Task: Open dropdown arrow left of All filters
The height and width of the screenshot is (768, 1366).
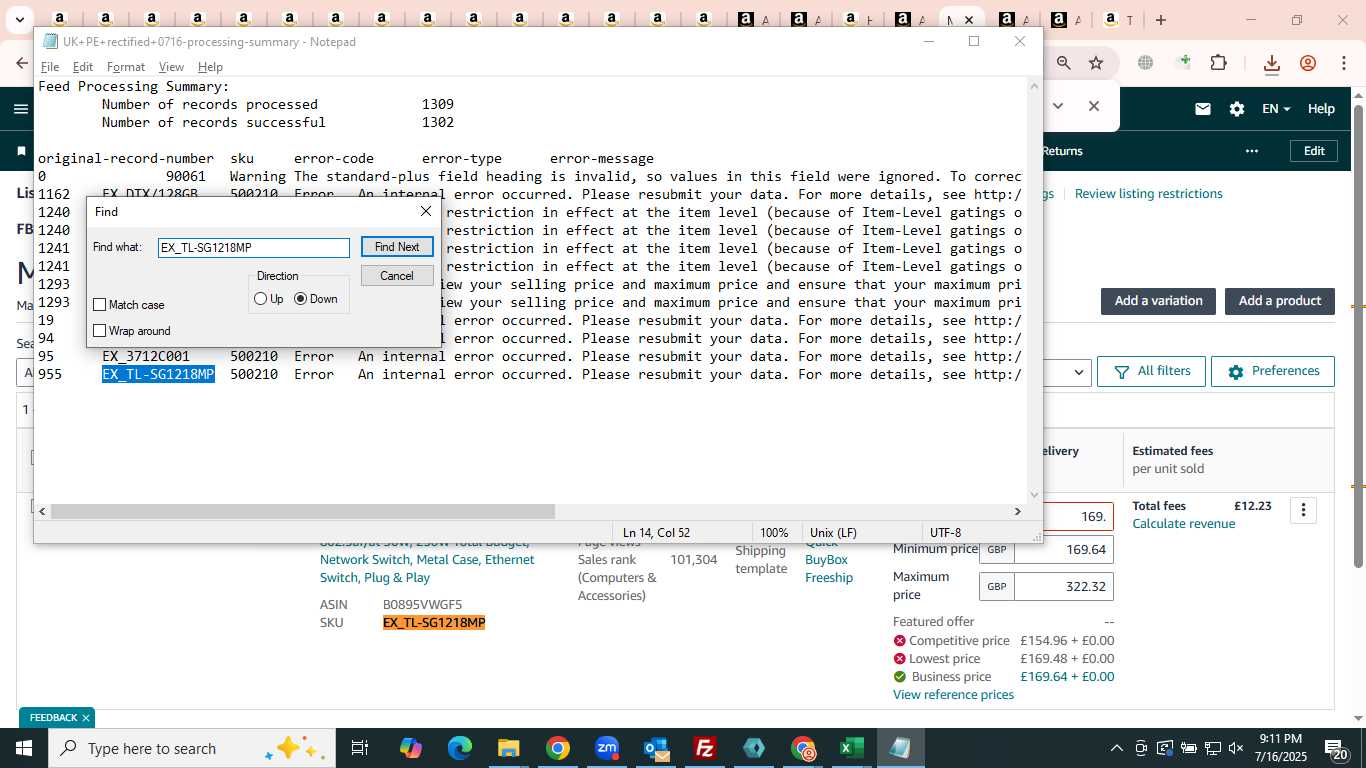Action: 1078,372
